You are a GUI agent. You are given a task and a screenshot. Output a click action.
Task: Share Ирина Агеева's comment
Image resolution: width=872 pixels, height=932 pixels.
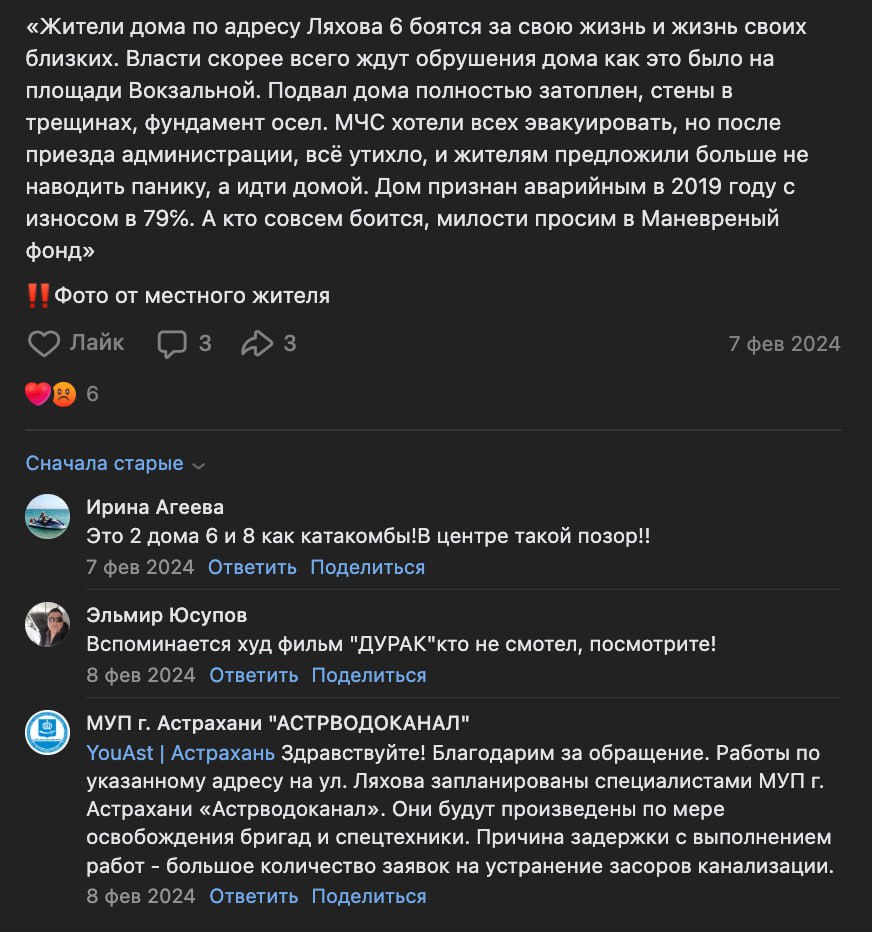(x=367, y=567)
